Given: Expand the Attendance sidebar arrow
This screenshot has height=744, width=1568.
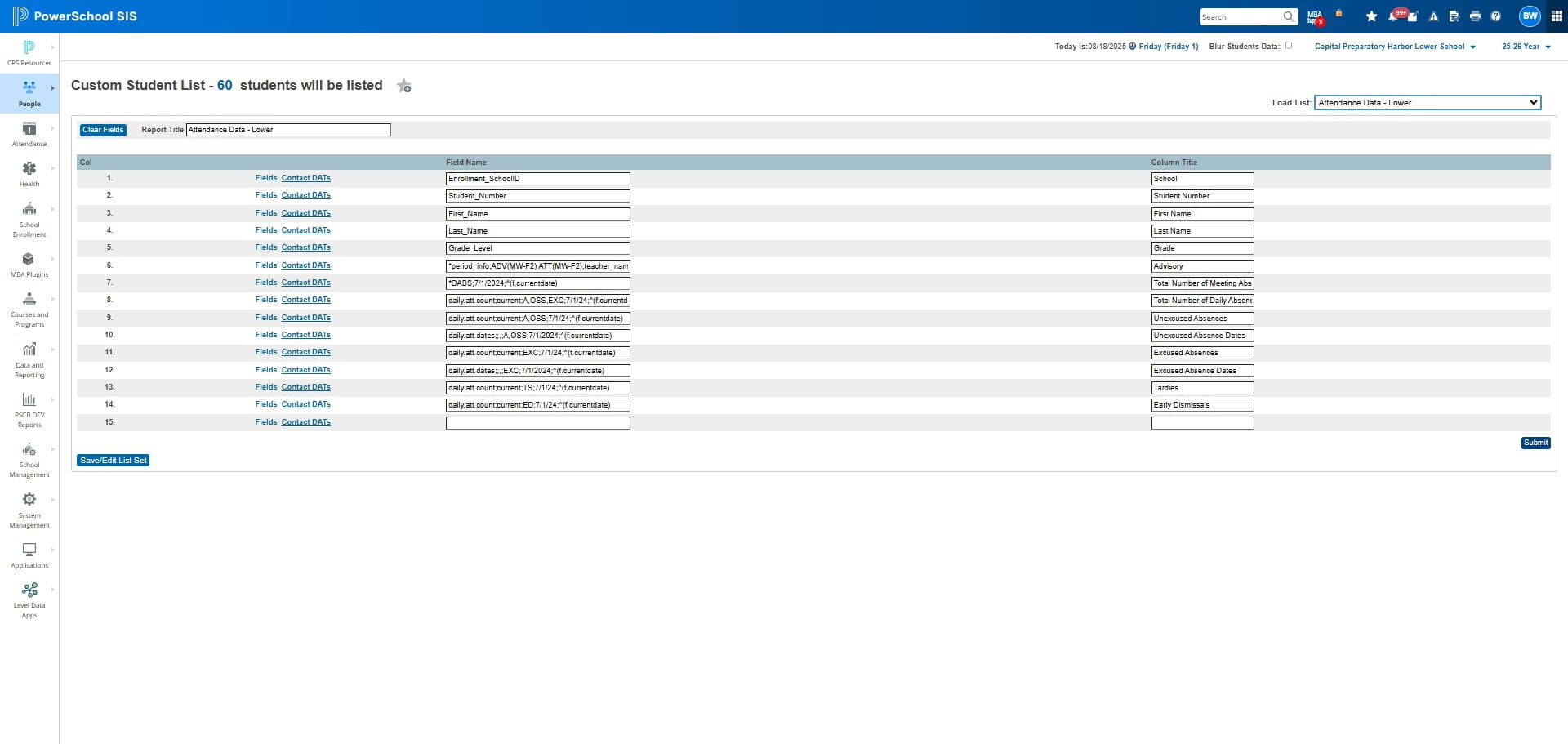Looking at the screenshot, I should tap(53, 128).
